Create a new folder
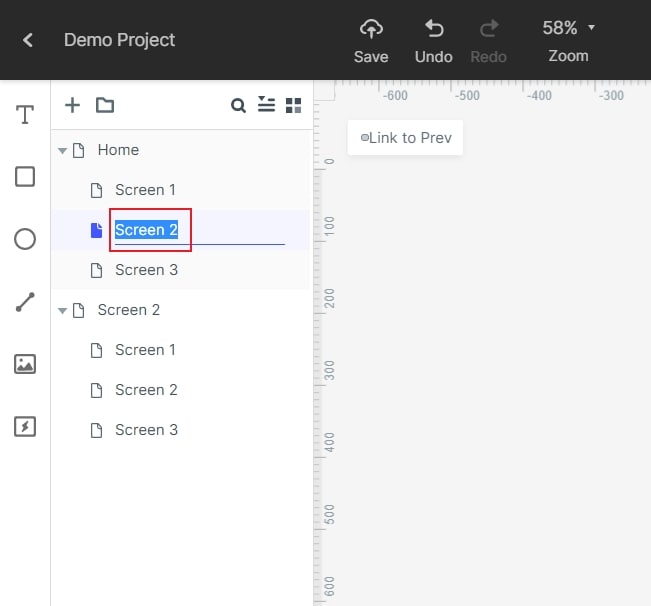Screen dimensions: 651x606 [105, 105]
